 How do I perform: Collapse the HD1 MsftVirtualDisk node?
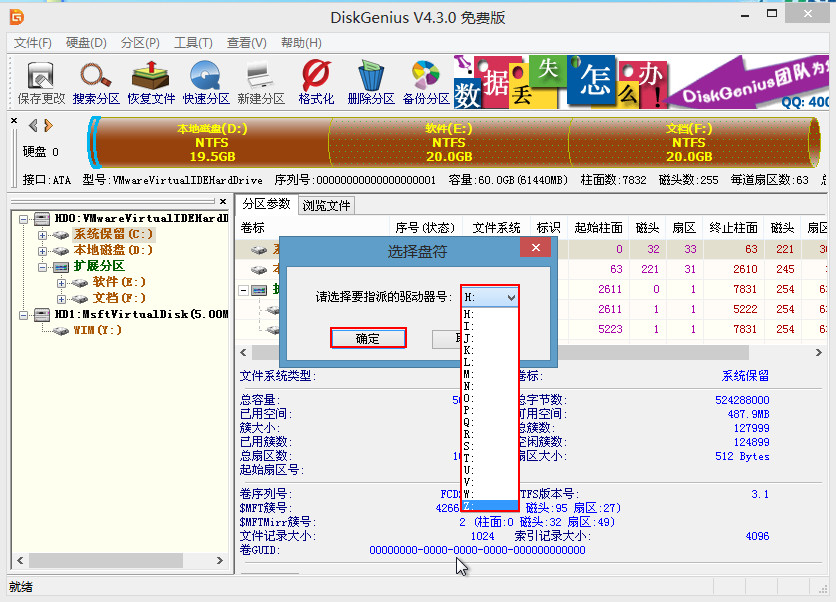[23, 315]
